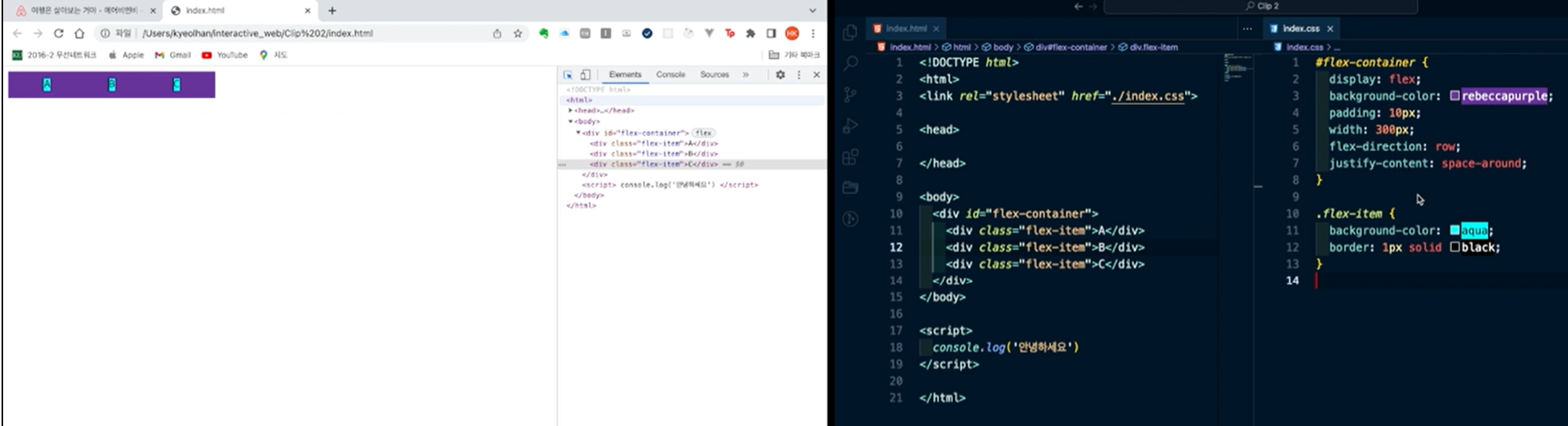Click the Evernote elephant extension icon
The image size is (1568, 426).
pos(544,34)
